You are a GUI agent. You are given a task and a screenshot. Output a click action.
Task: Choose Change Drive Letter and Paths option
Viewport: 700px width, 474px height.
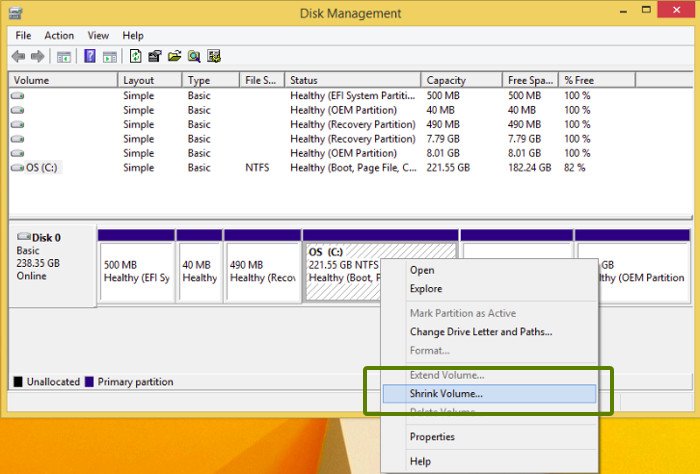click(x=480, y=332)
